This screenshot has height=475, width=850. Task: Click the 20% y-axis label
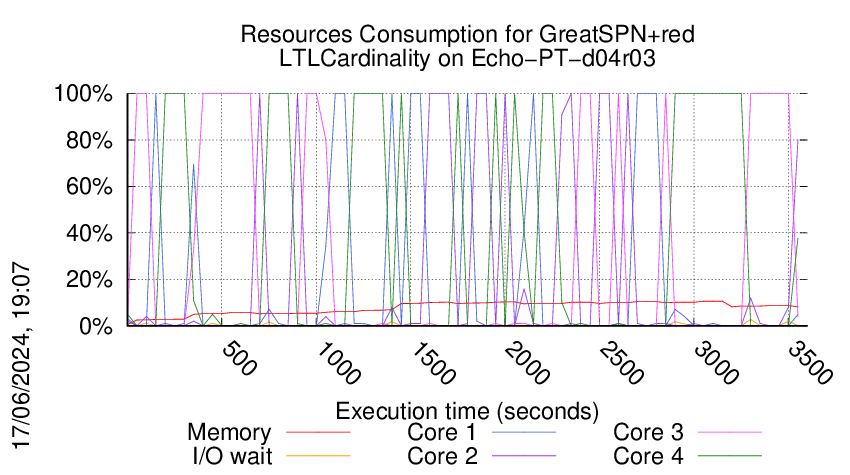[89, 280]
